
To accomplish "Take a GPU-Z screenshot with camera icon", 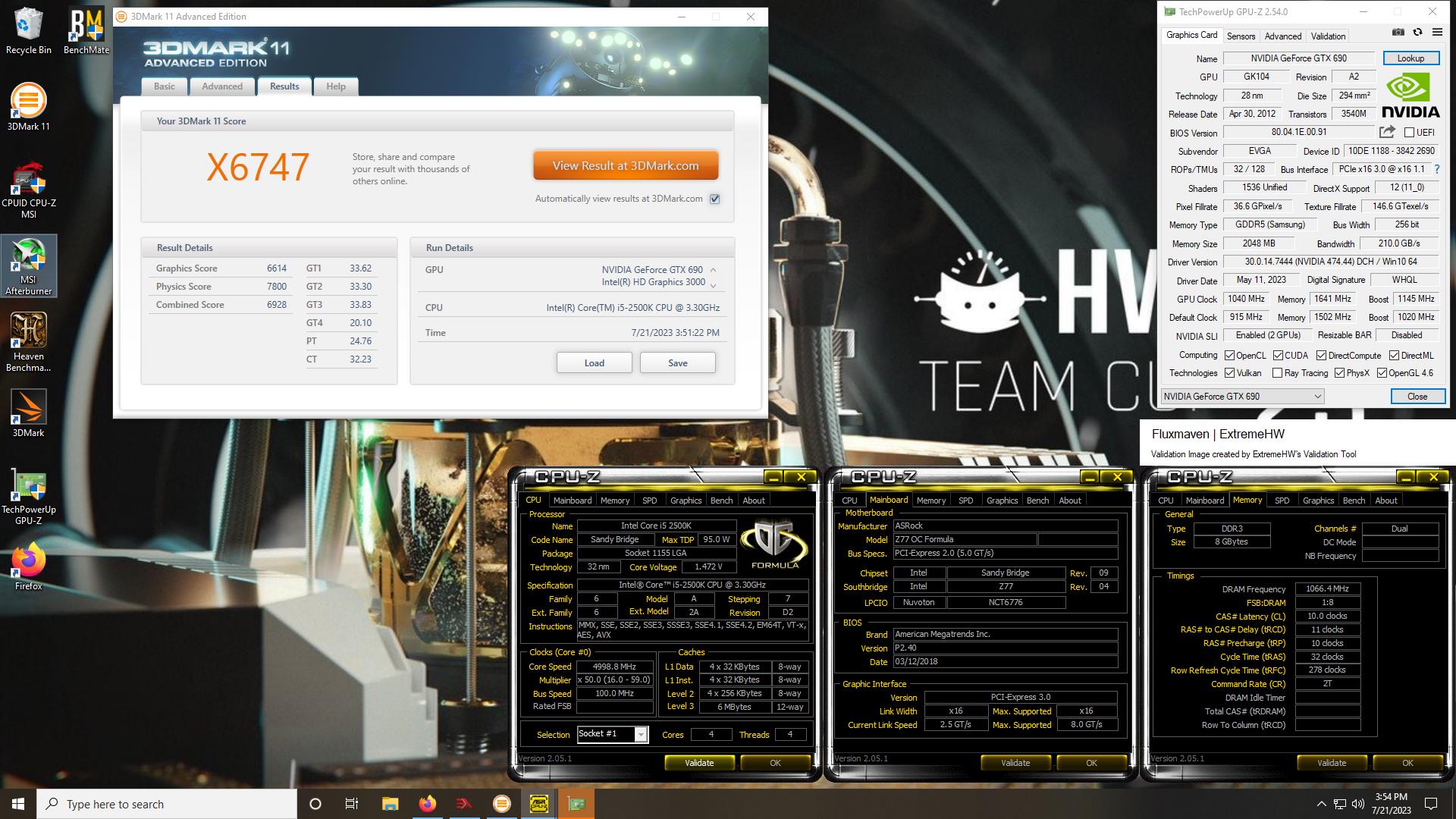I will pos(1398,32).
